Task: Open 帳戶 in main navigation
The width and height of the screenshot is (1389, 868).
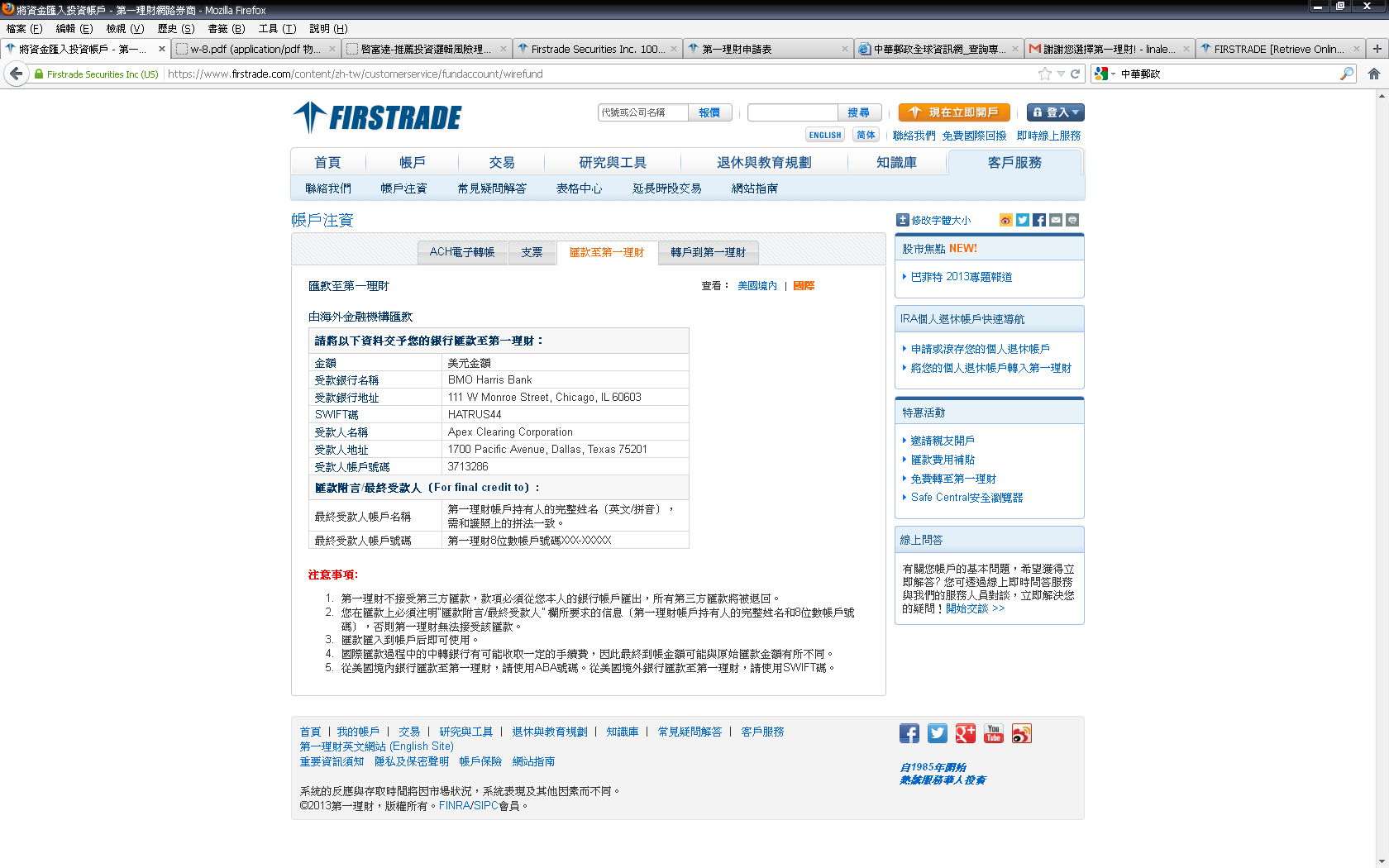Action: click(413, 163)
